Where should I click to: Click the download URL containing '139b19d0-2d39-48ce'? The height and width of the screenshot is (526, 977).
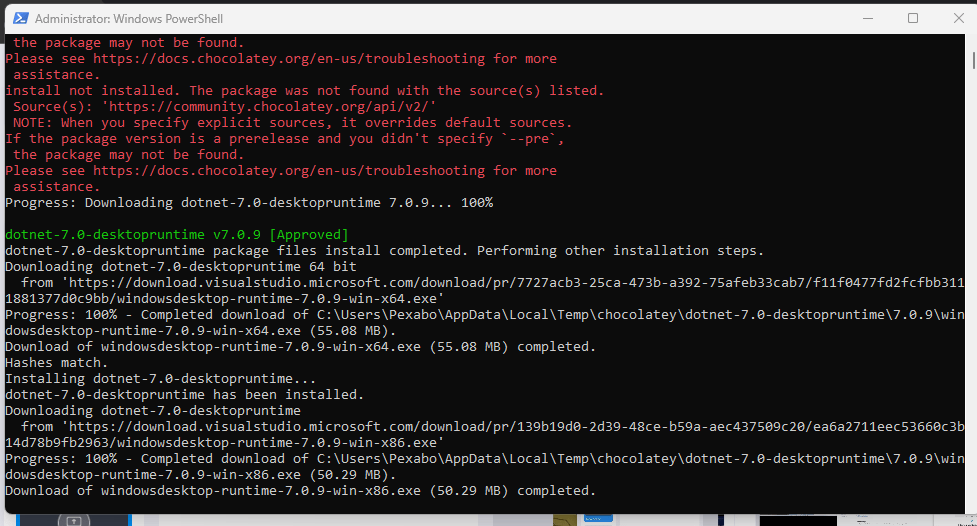(x=517, y=426)
